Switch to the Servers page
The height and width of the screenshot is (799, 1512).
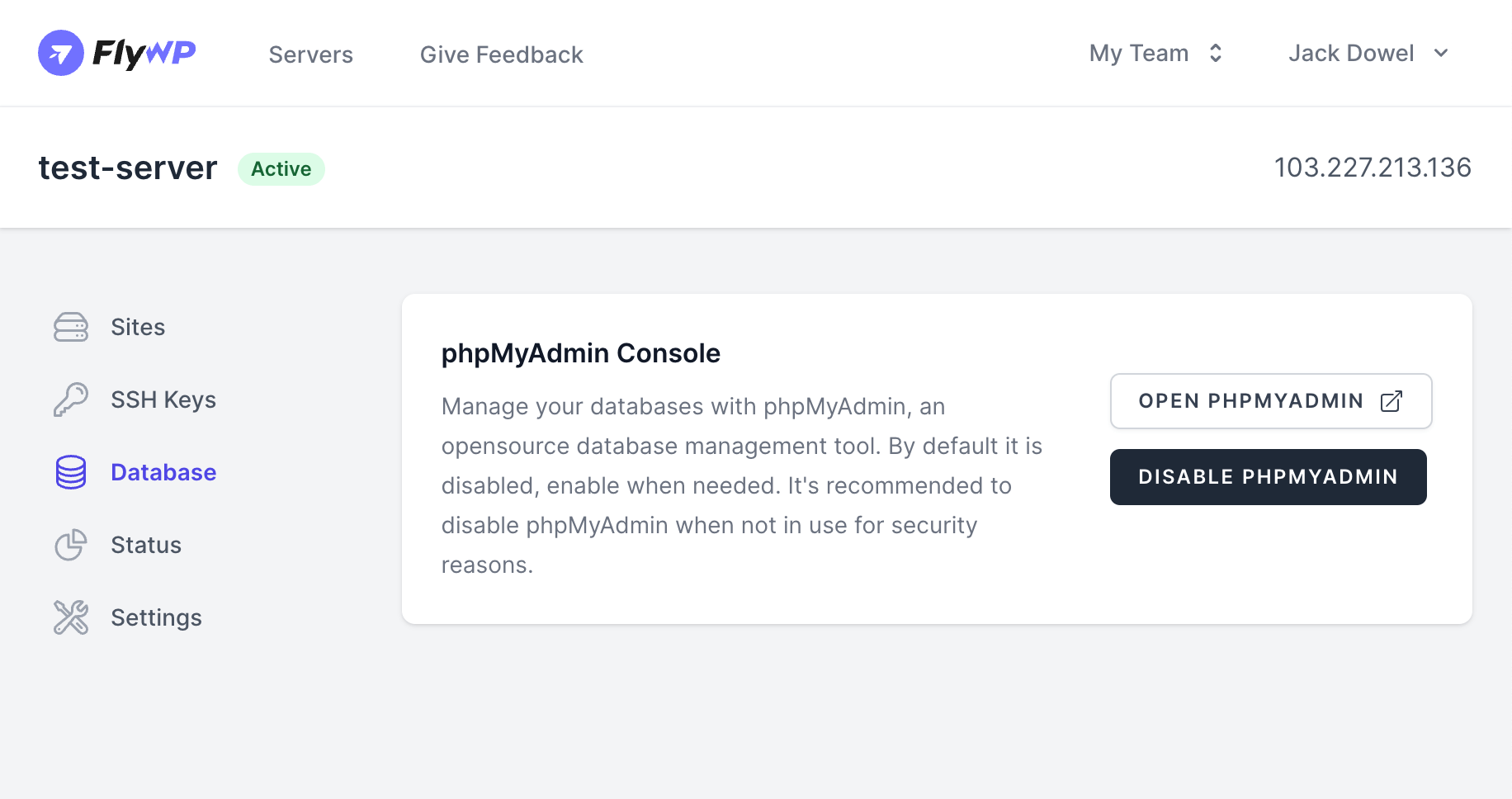(310, 54)
